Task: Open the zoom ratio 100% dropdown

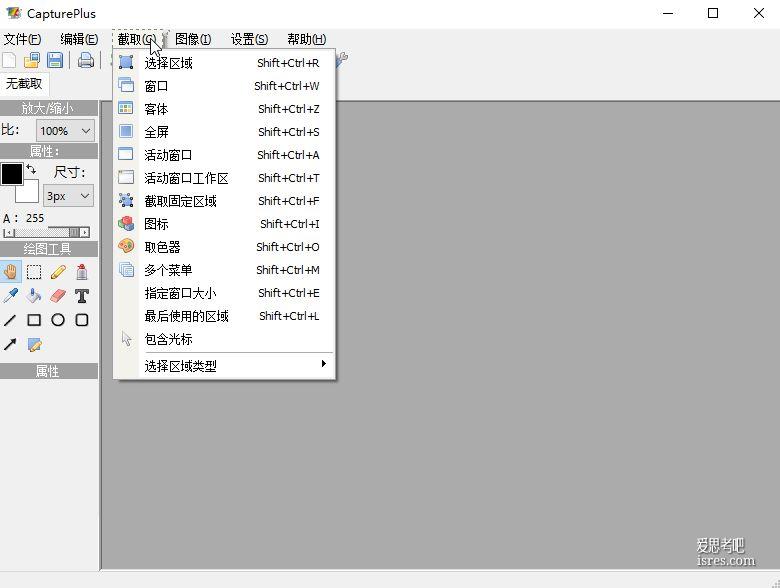Action: (x=65, y=131)
